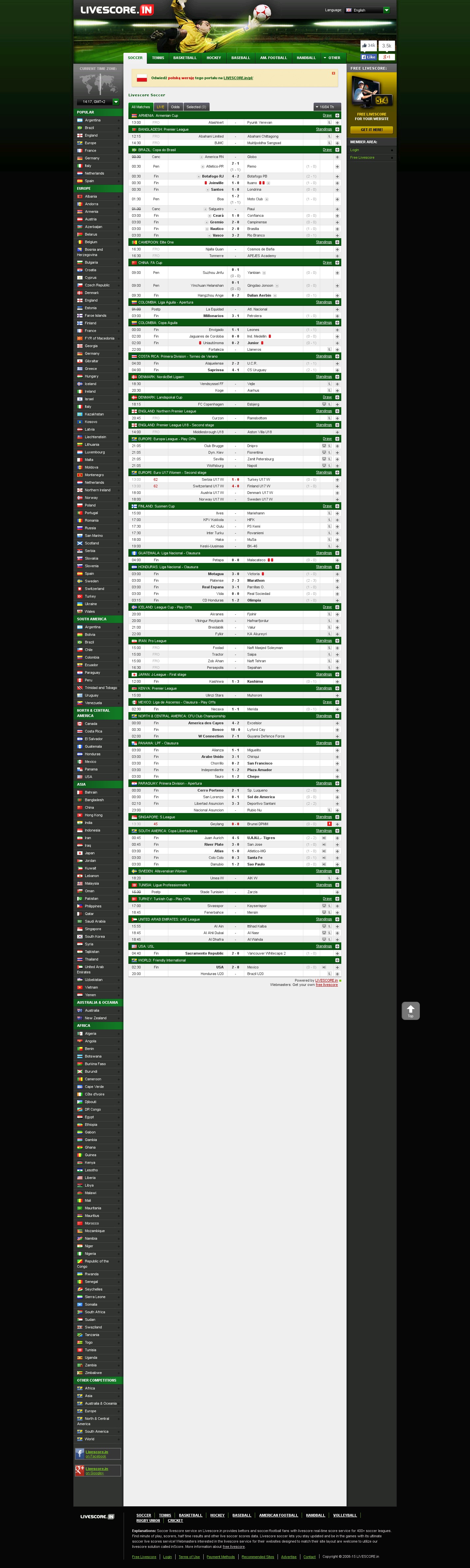Open Standings for BANGLADESH: Premier League

pyautogui.click(x=324, y=129)
